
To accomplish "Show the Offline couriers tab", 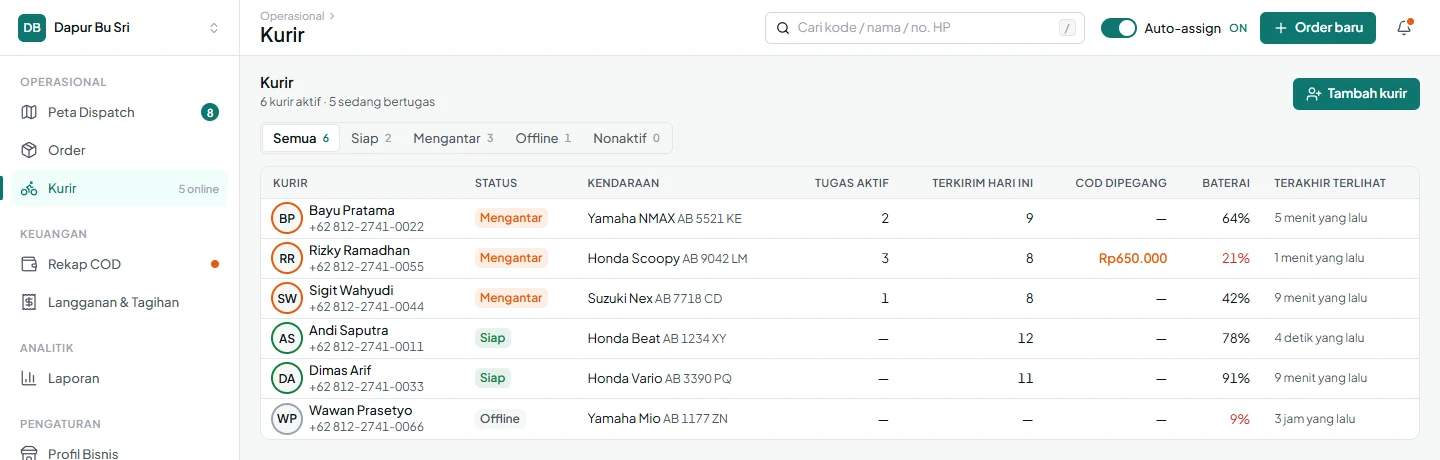I will (543, 138).
